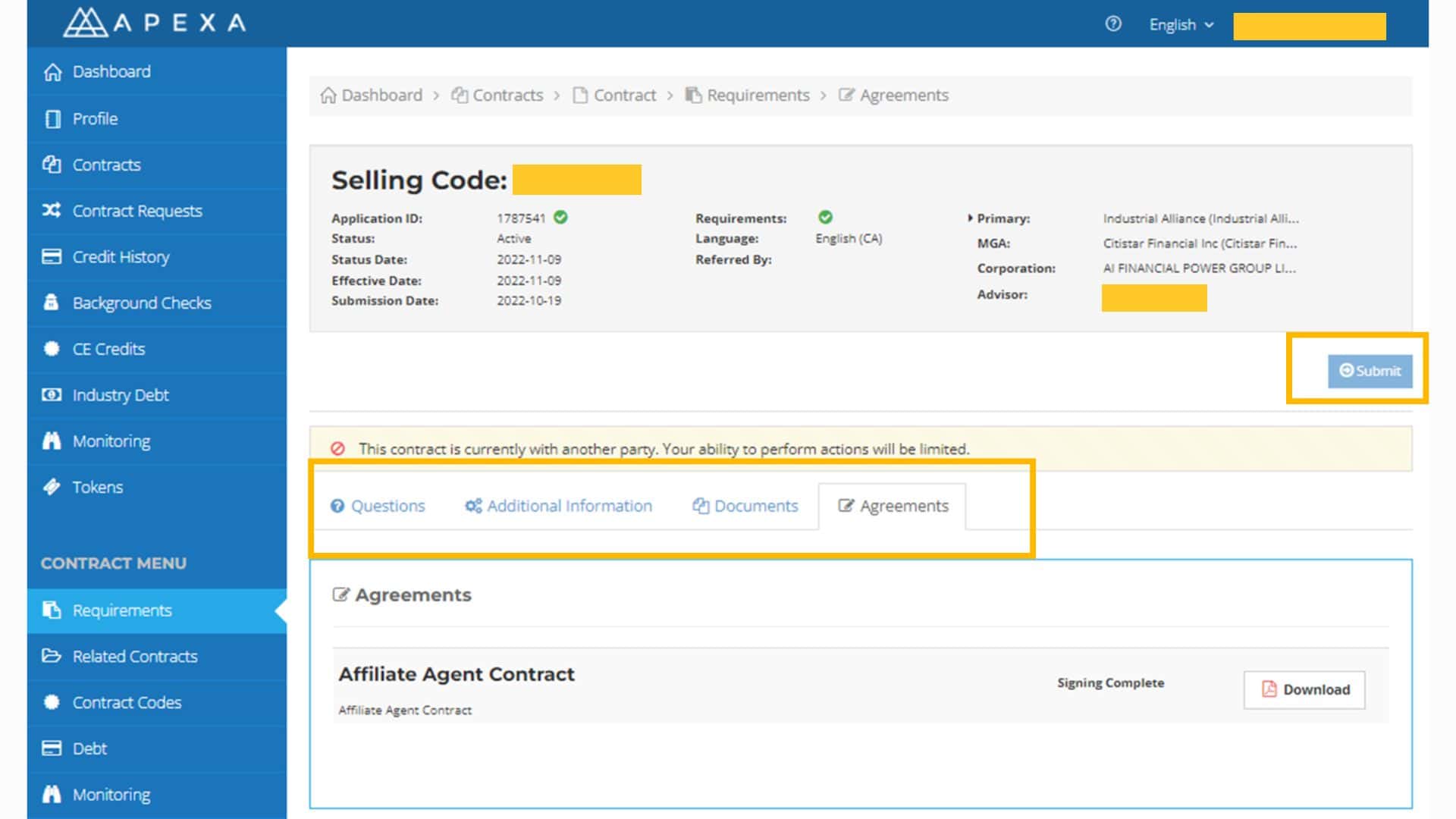
Task: Click green checkmark next to Requirements
Action: pos(825,218)
